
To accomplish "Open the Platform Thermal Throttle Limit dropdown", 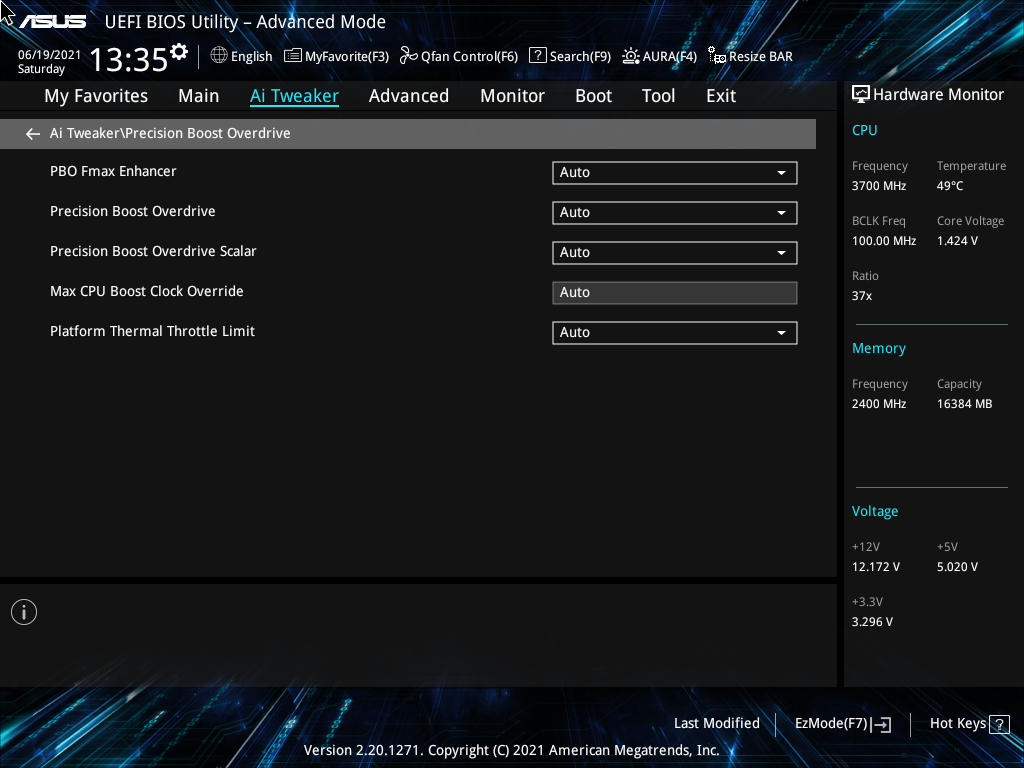I will [x=674, y=332].
